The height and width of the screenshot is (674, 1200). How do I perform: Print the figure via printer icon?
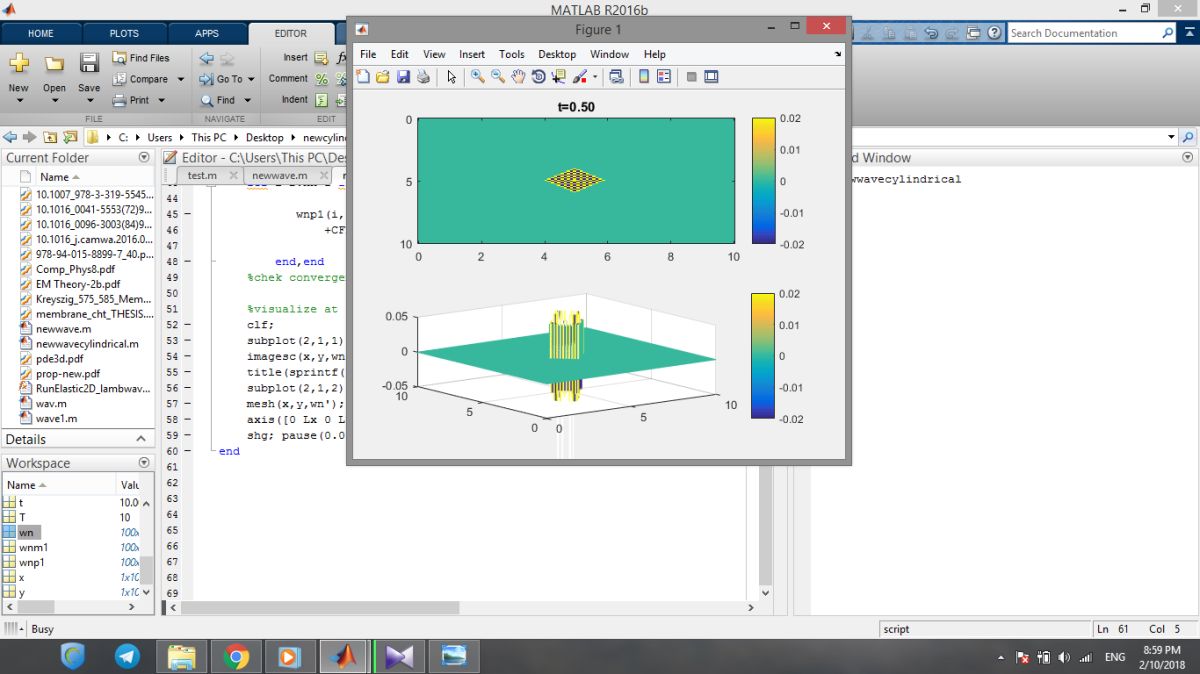coord(423,77)
